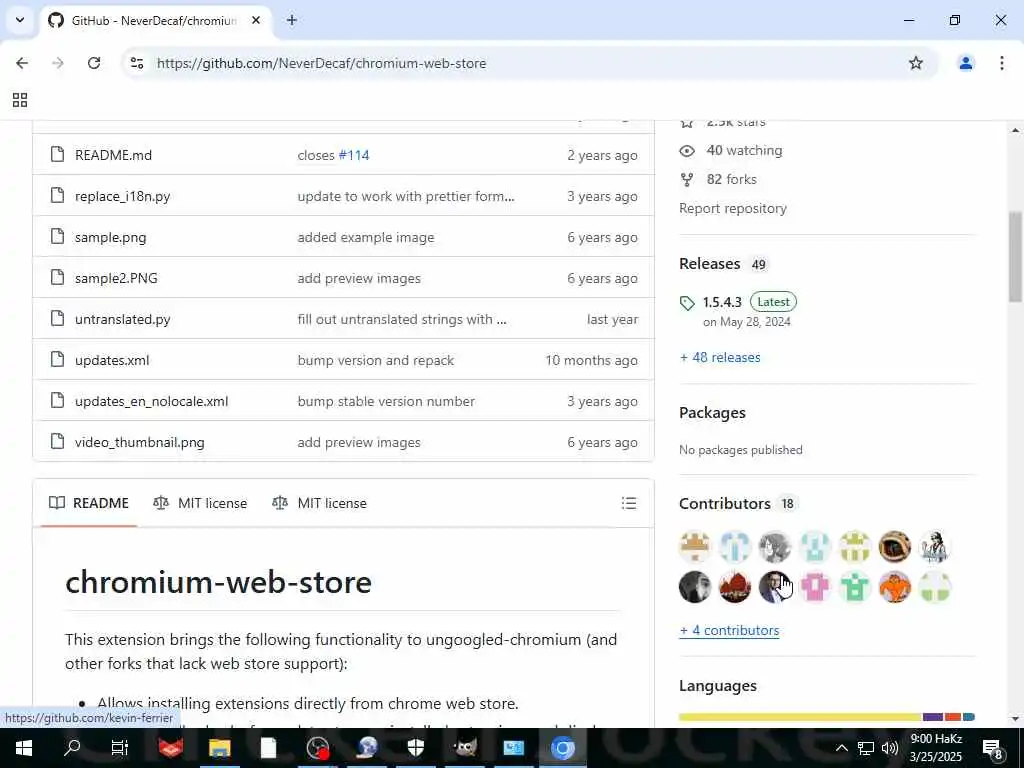Click the last contributor avatar in top row

[935, 547]
